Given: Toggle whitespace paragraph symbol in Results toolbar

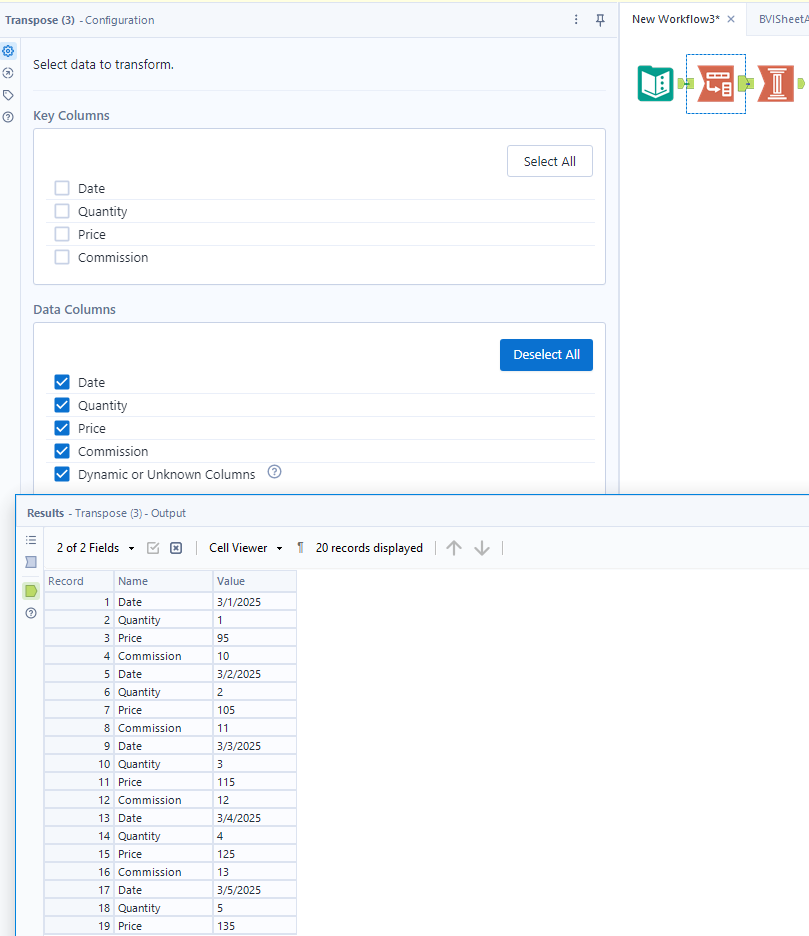Looking at the screenshot, I should [300, 548].
